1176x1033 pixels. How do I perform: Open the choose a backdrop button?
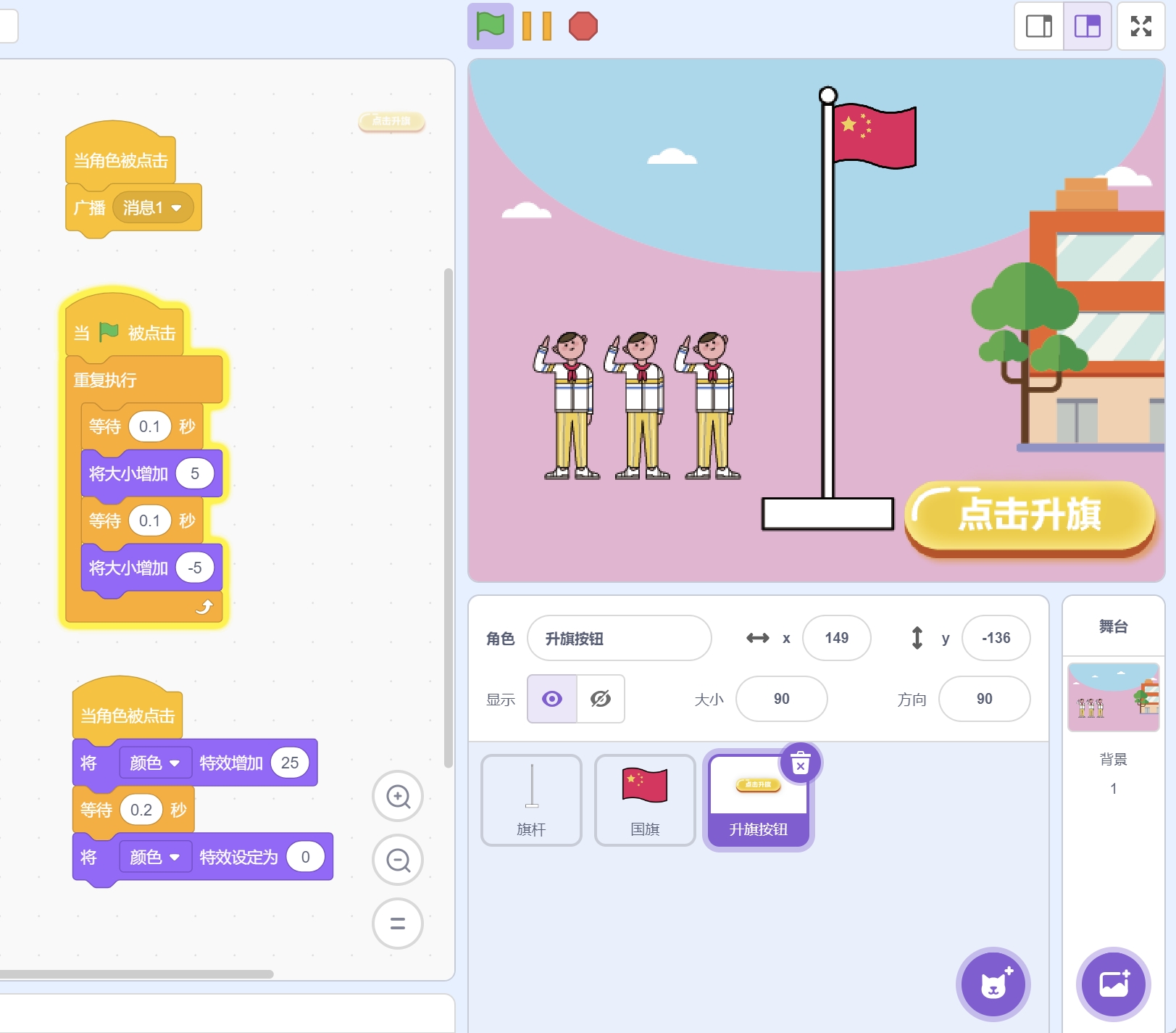(1113, 984)
